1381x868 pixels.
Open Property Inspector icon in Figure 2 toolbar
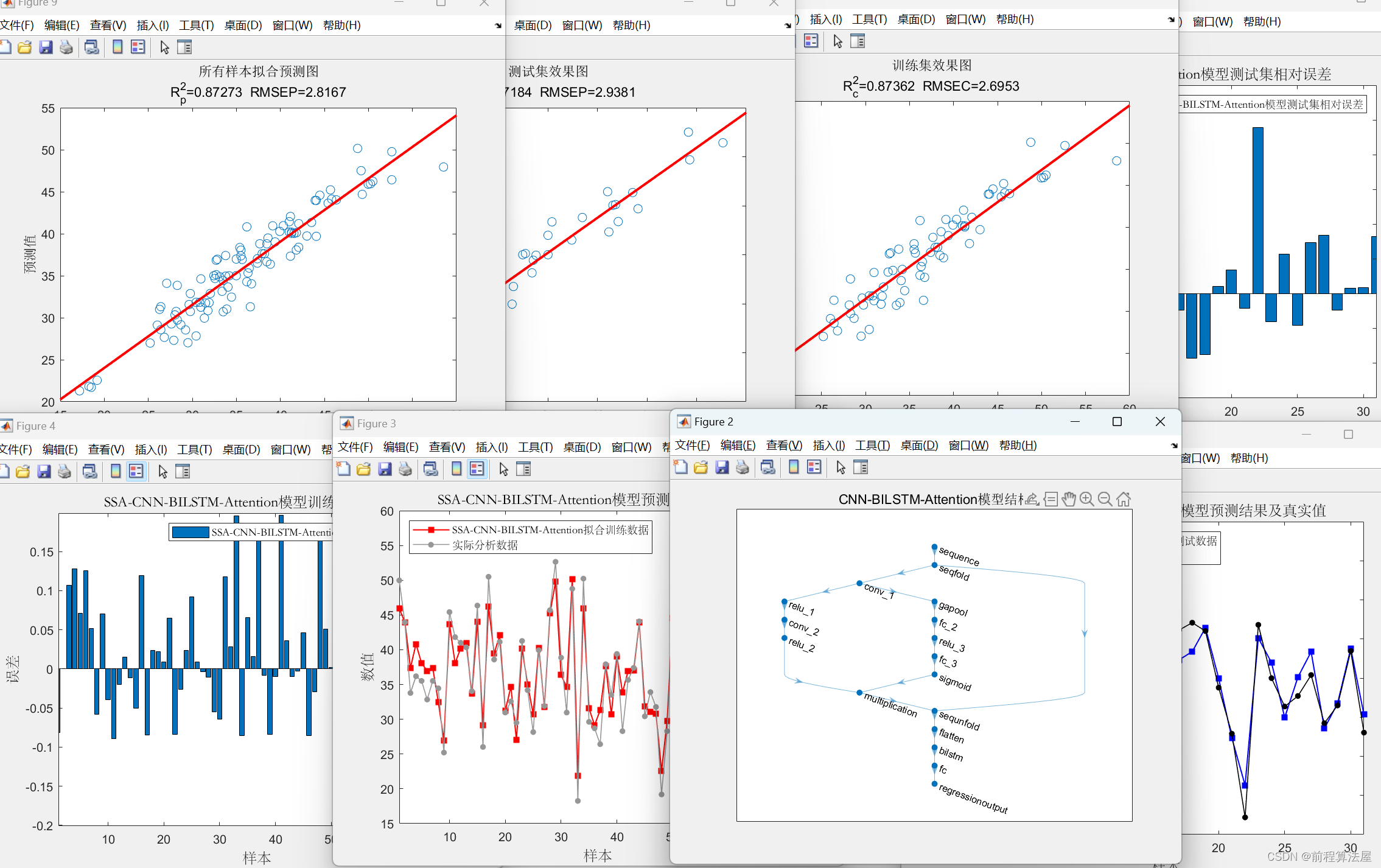click(861, 467)
